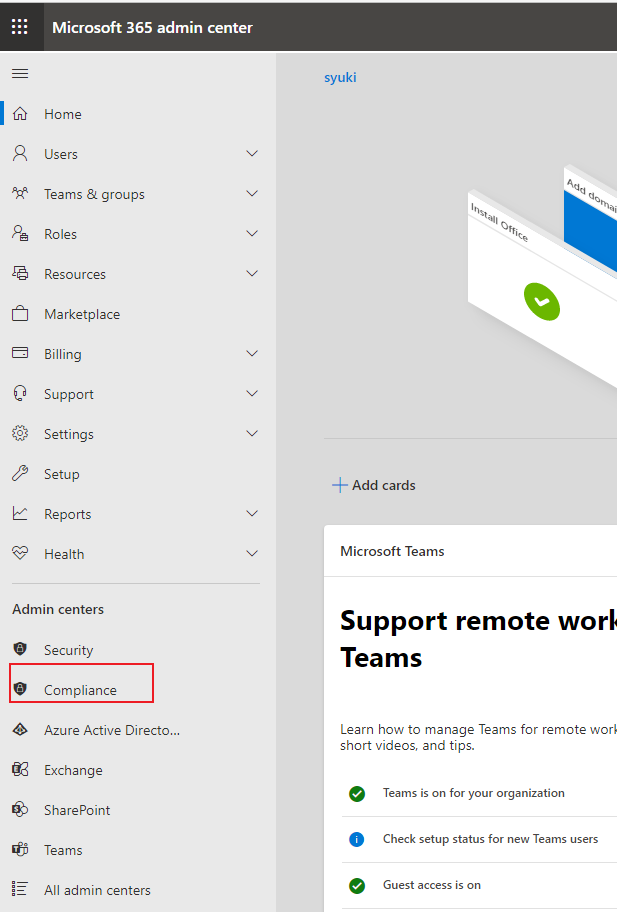Open the Exchange admin center

pyautogui.click(x=73, y=770)
